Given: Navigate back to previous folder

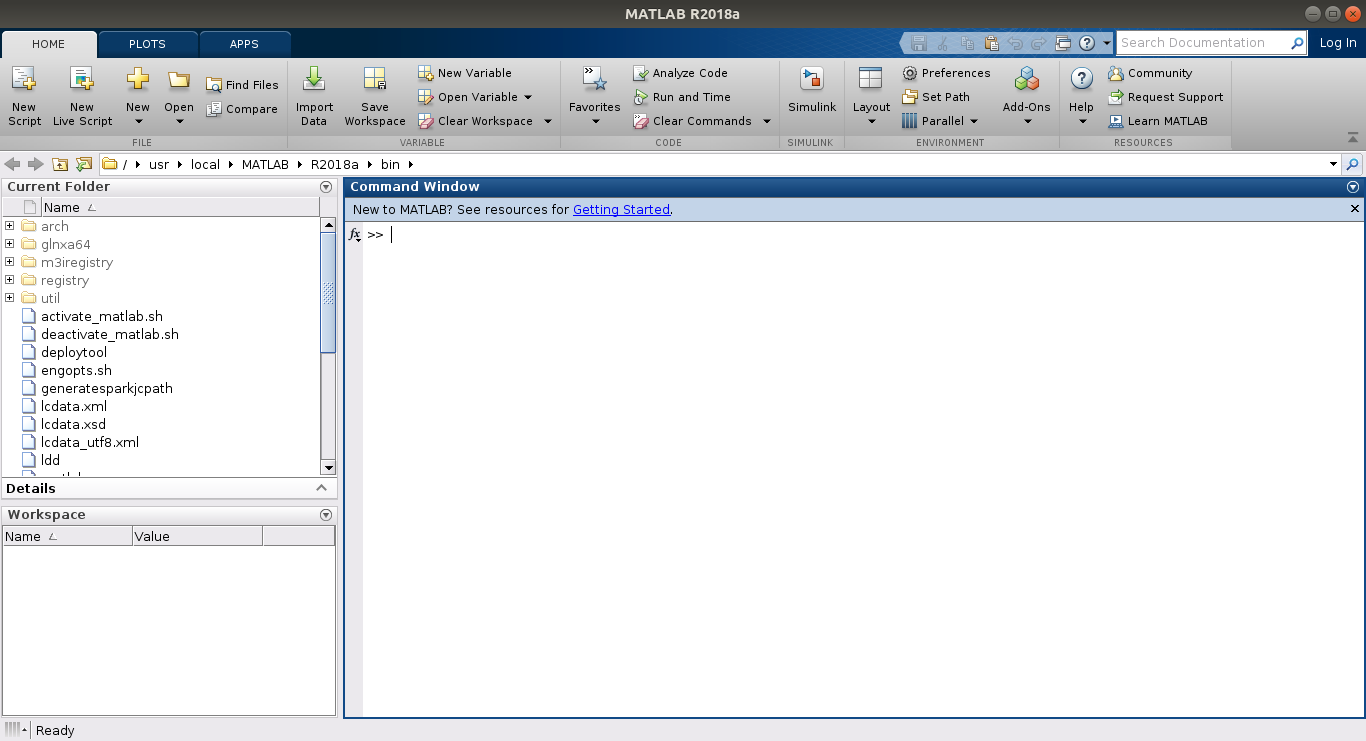Looking at the screenshot, I should (13, 164).
